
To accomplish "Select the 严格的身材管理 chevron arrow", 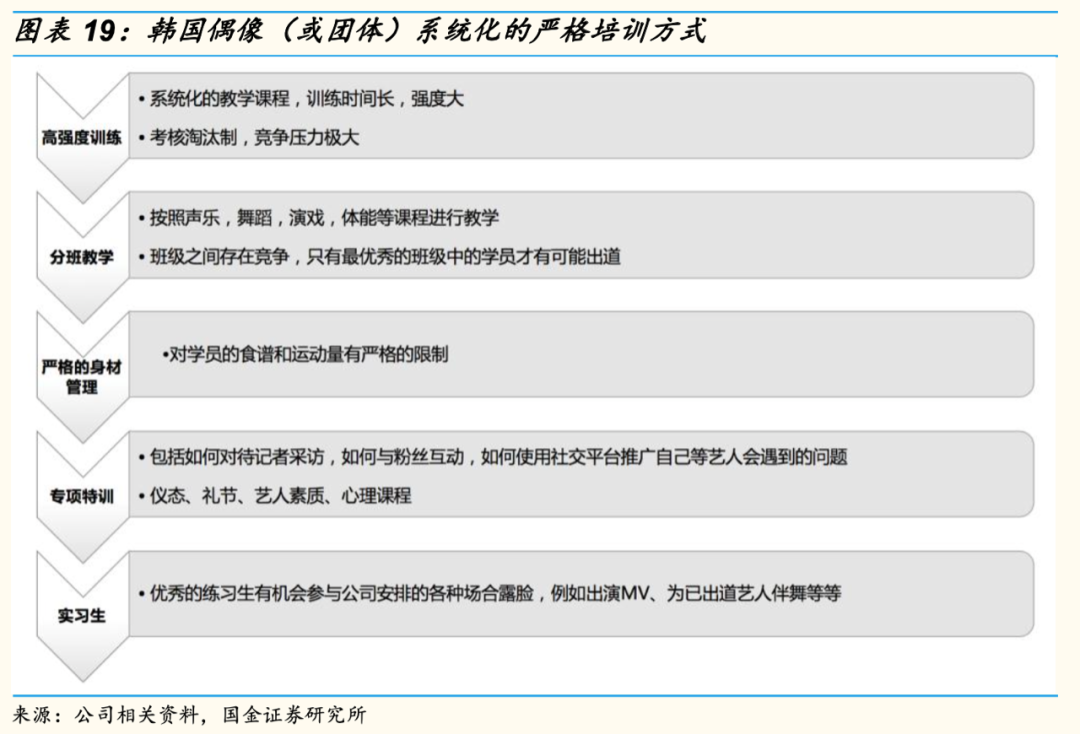I will (x=82, y=377).
